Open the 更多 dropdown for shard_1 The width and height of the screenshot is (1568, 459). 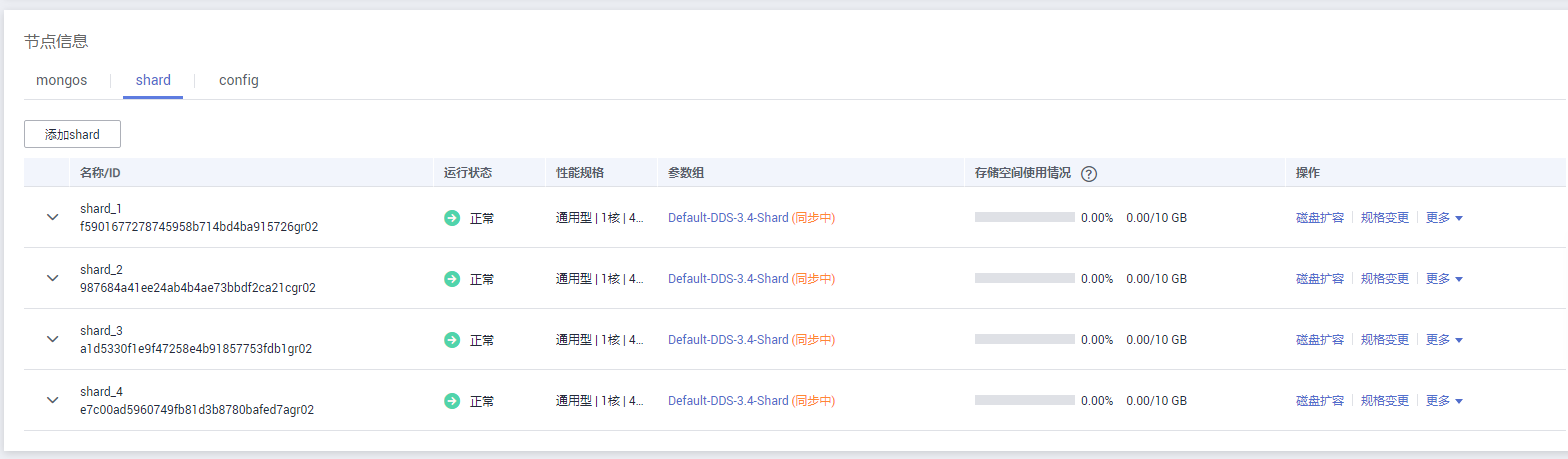click(1444, 218)
